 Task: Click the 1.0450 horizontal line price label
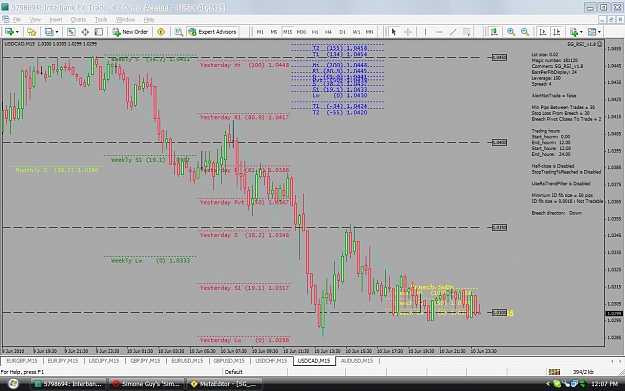pos(499,57)
